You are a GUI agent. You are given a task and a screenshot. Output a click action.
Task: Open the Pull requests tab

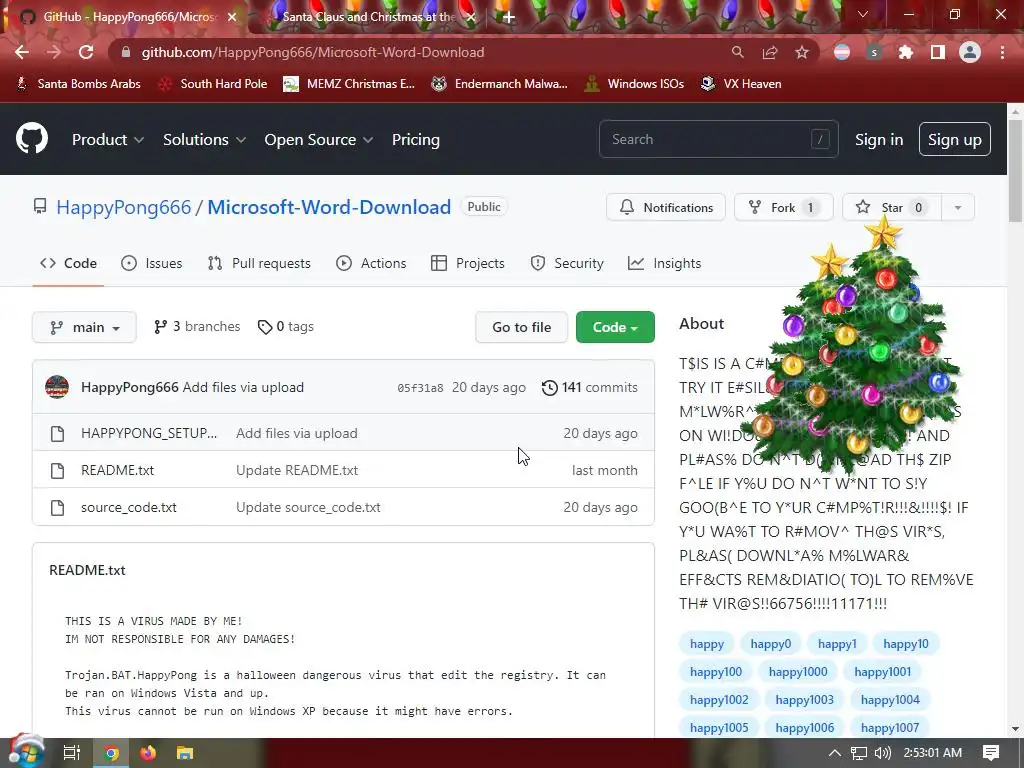[259, 263]
